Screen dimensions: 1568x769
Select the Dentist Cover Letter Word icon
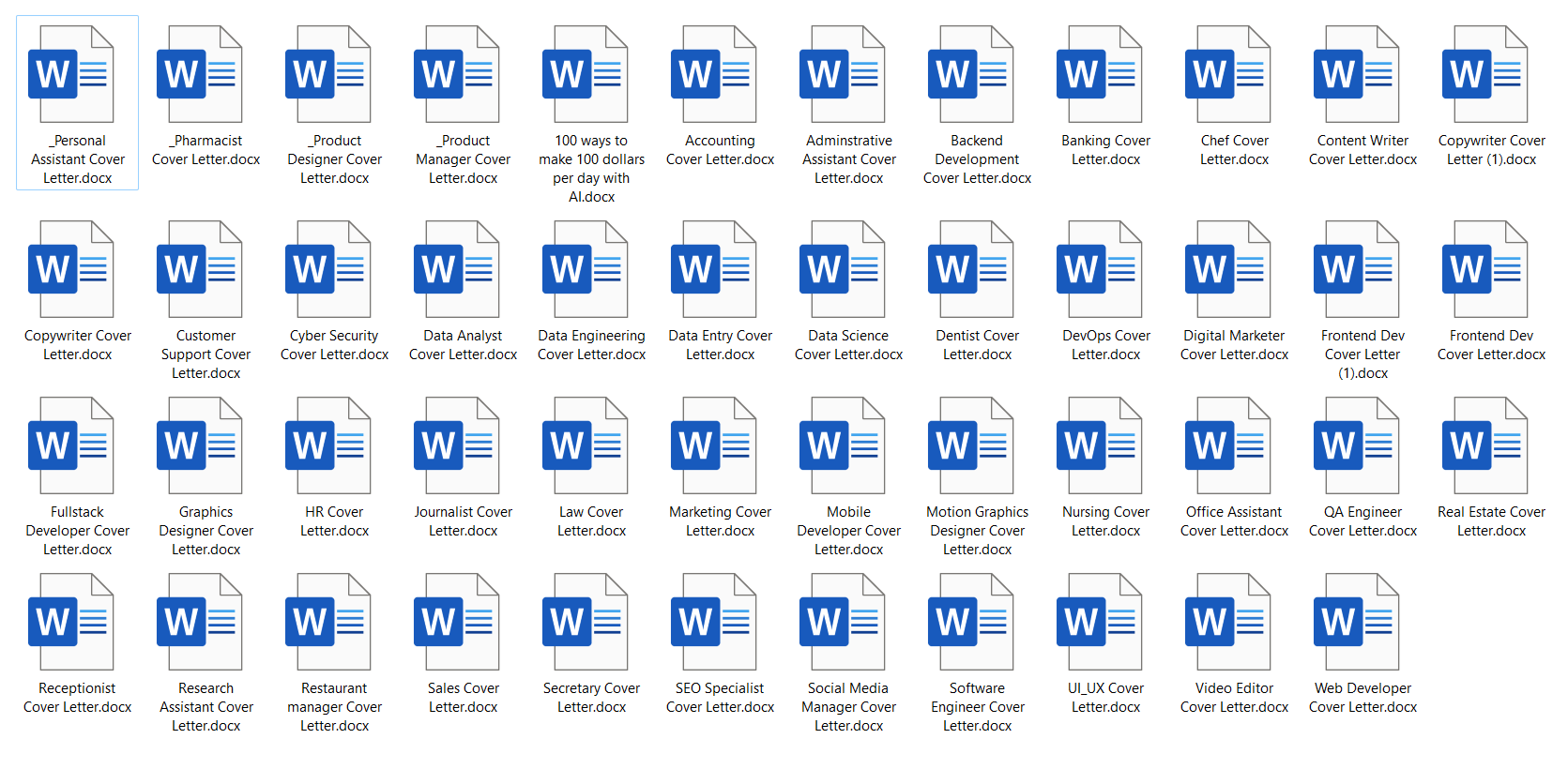pyautogui.click(x=971, y=269)
